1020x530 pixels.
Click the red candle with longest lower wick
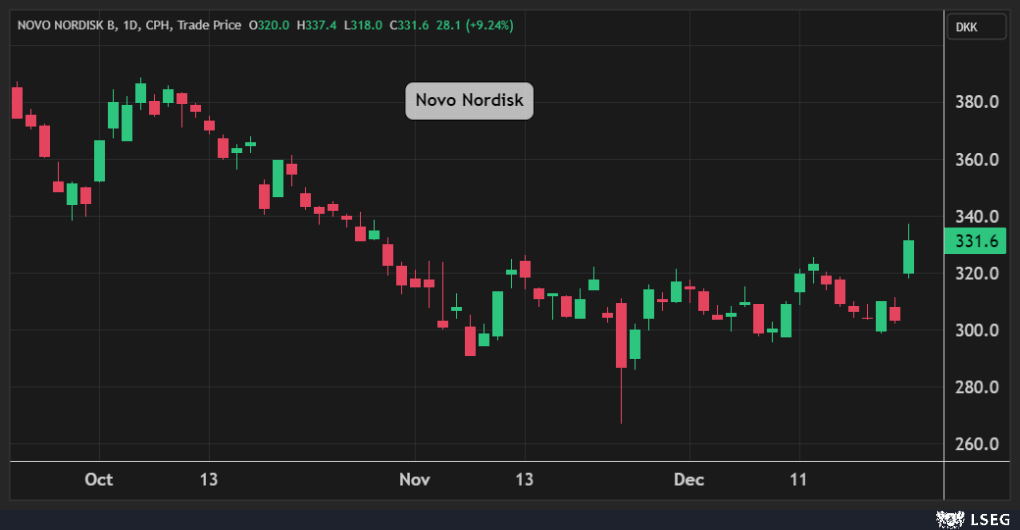[x=621, y=335]
